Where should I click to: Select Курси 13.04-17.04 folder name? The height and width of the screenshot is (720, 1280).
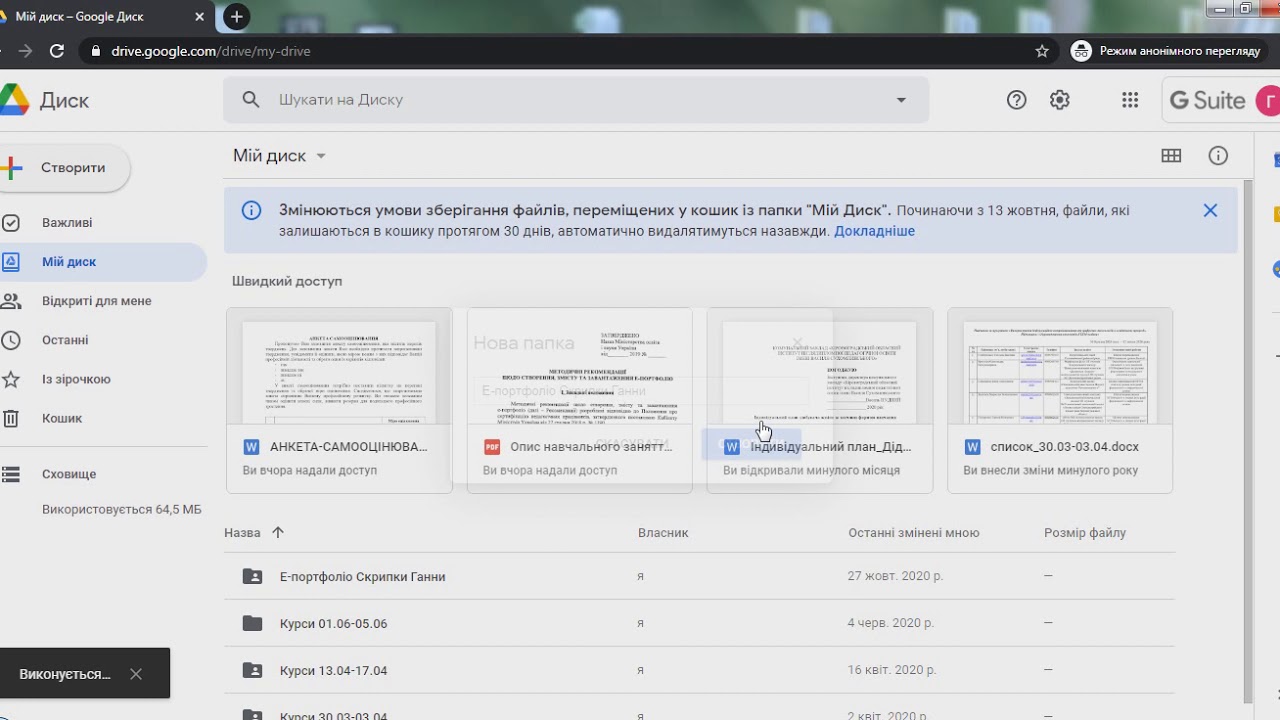click(x=333, y=671)
